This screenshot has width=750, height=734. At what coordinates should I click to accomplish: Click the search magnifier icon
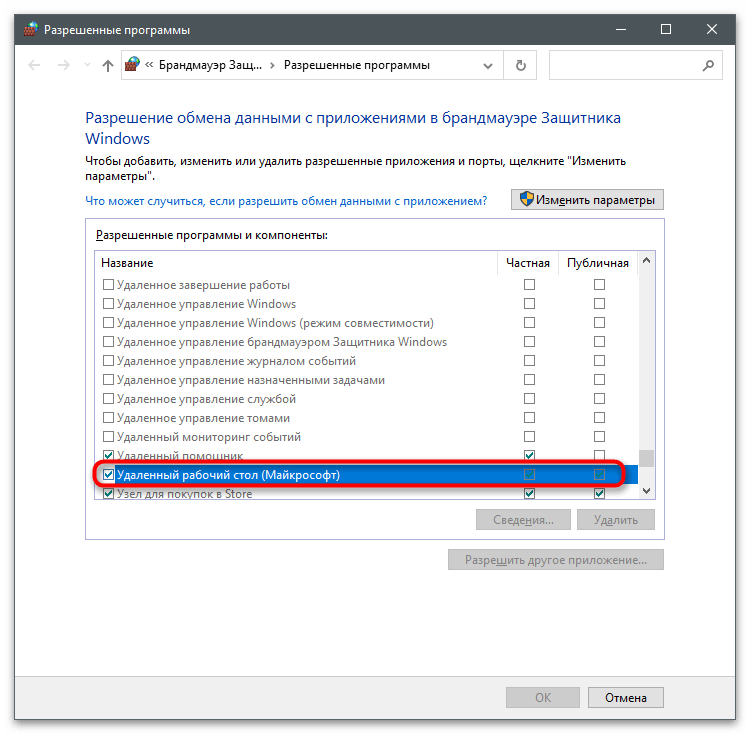tap(708, 66)
